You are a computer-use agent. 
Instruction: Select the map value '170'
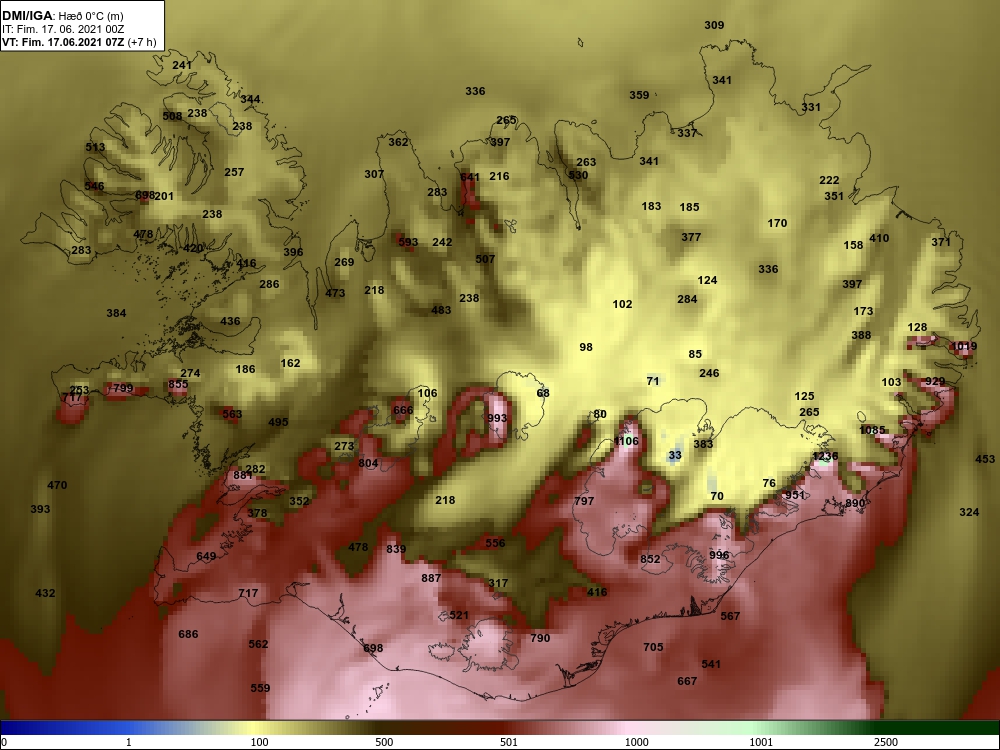coord(777,223)
